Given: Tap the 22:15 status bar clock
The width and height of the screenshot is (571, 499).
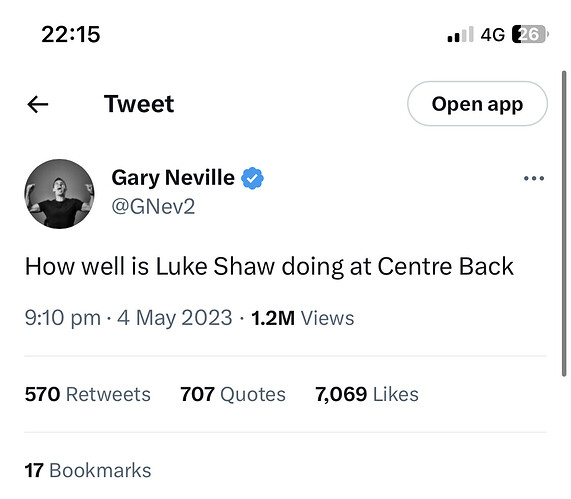Looking at the screenshot, I should (x=71, y=35).
